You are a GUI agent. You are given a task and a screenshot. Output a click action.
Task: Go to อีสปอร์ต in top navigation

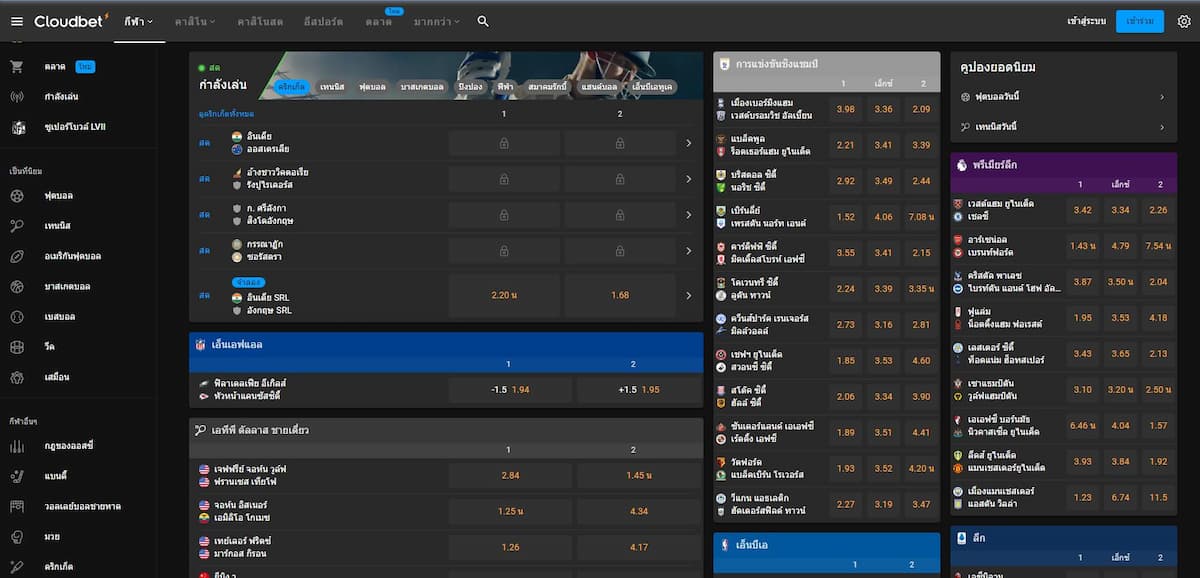click(323, 21)
